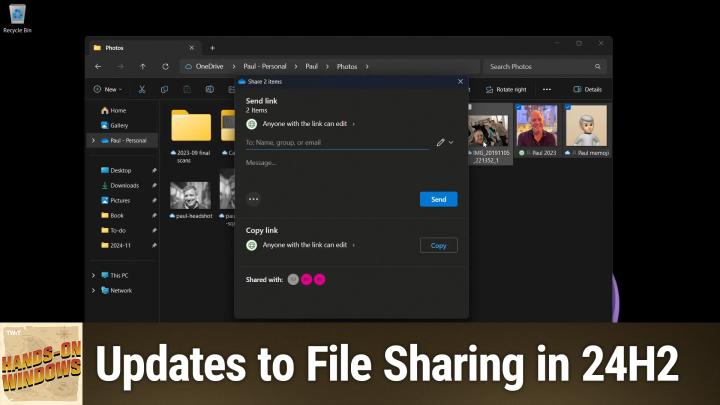Tick the checkbox on IMG_20191105 photo
This screenshot has height=405, width=720.
470,107
